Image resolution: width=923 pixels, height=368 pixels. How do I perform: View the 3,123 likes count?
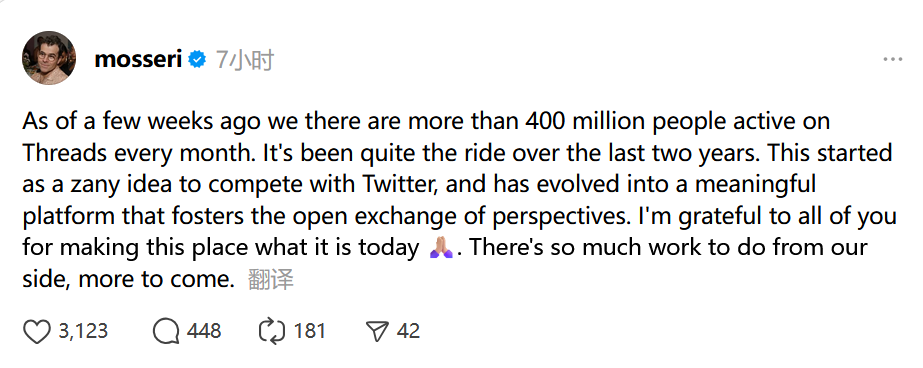(83, 331)
